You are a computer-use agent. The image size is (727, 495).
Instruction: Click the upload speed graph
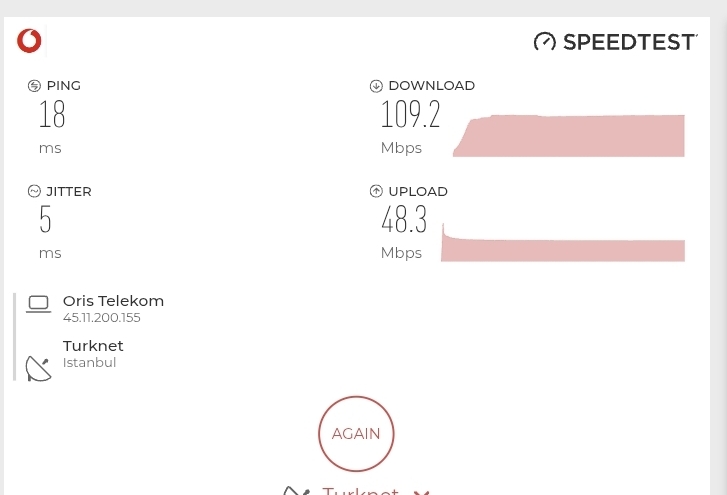[563, 242]
